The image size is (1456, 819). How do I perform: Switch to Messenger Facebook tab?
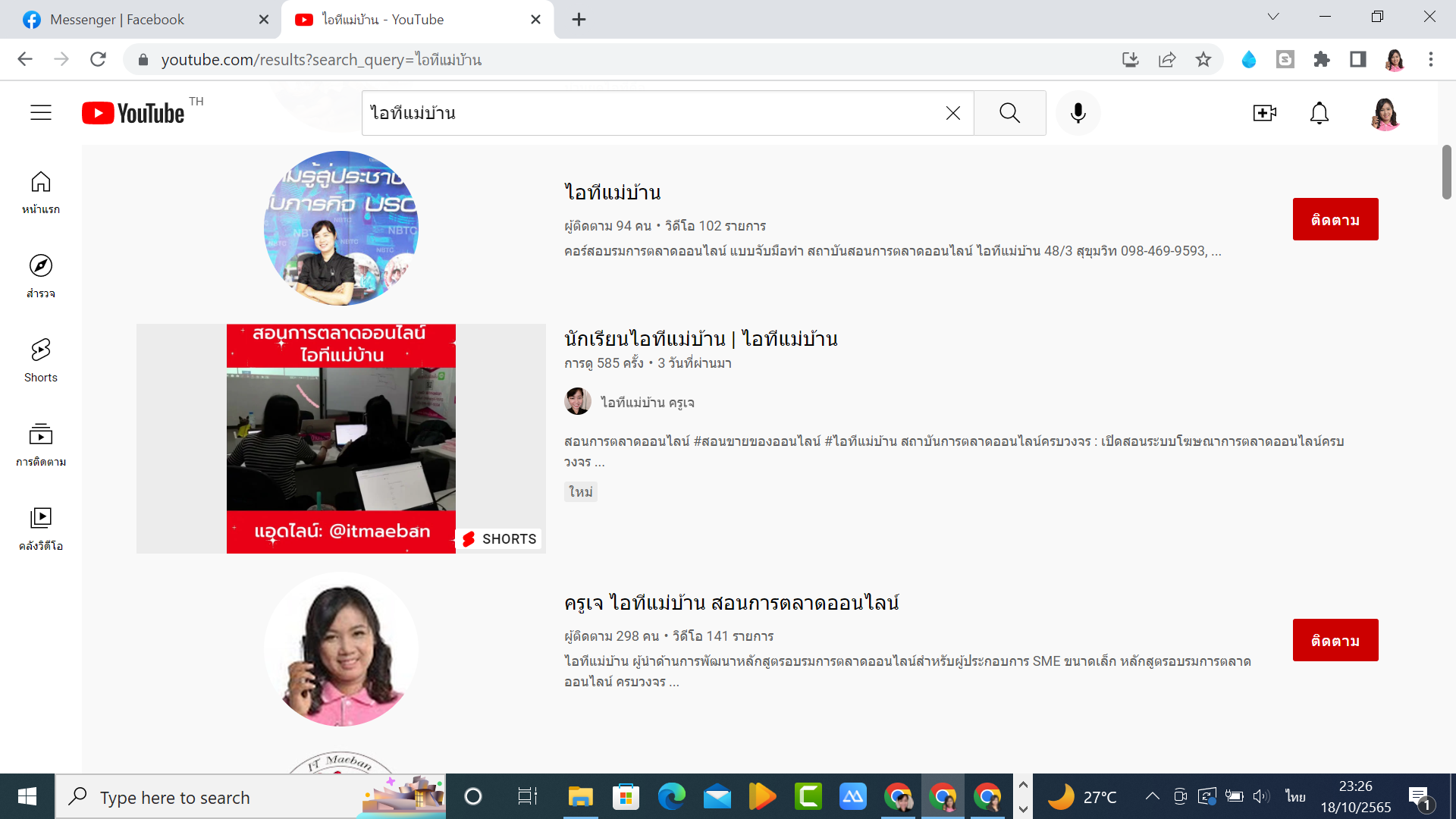[x=118, y=20]
